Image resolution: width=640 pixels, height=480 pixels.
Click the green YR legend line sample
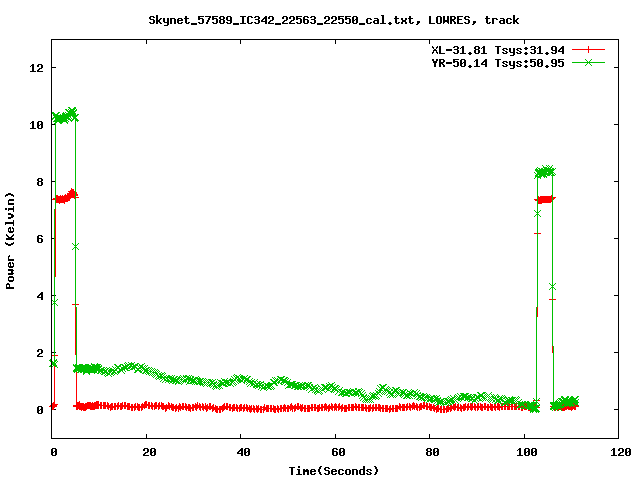[x=588, y=63]
